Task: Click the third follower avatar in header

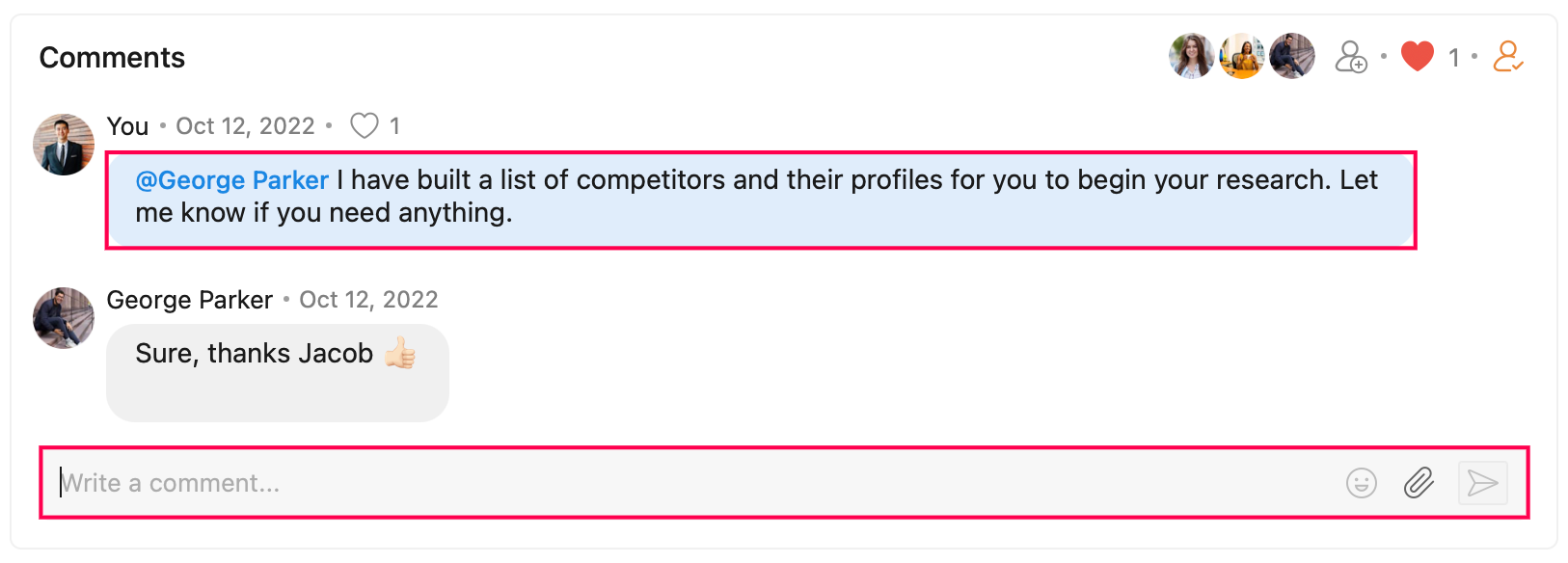Action: click(1292, 56)
